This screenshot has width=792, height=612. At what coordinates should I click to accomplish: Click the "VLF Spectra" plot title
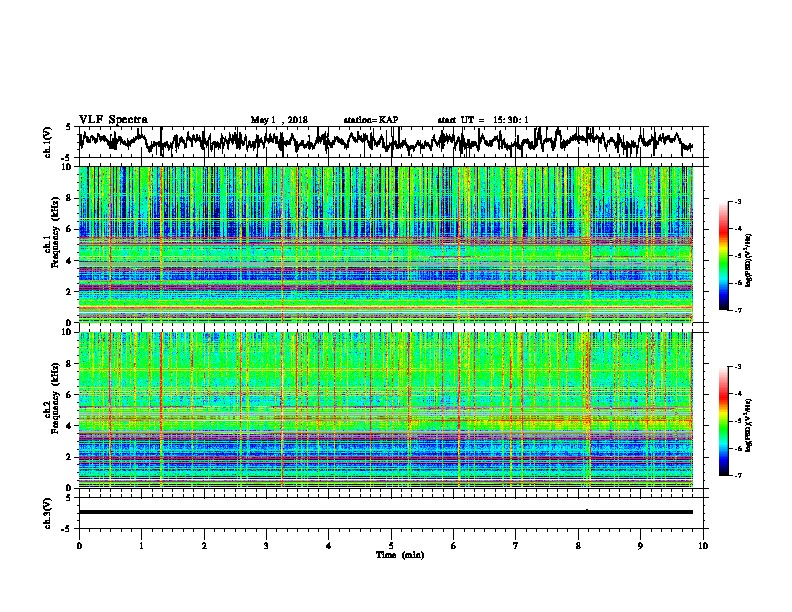pos(113,120)
